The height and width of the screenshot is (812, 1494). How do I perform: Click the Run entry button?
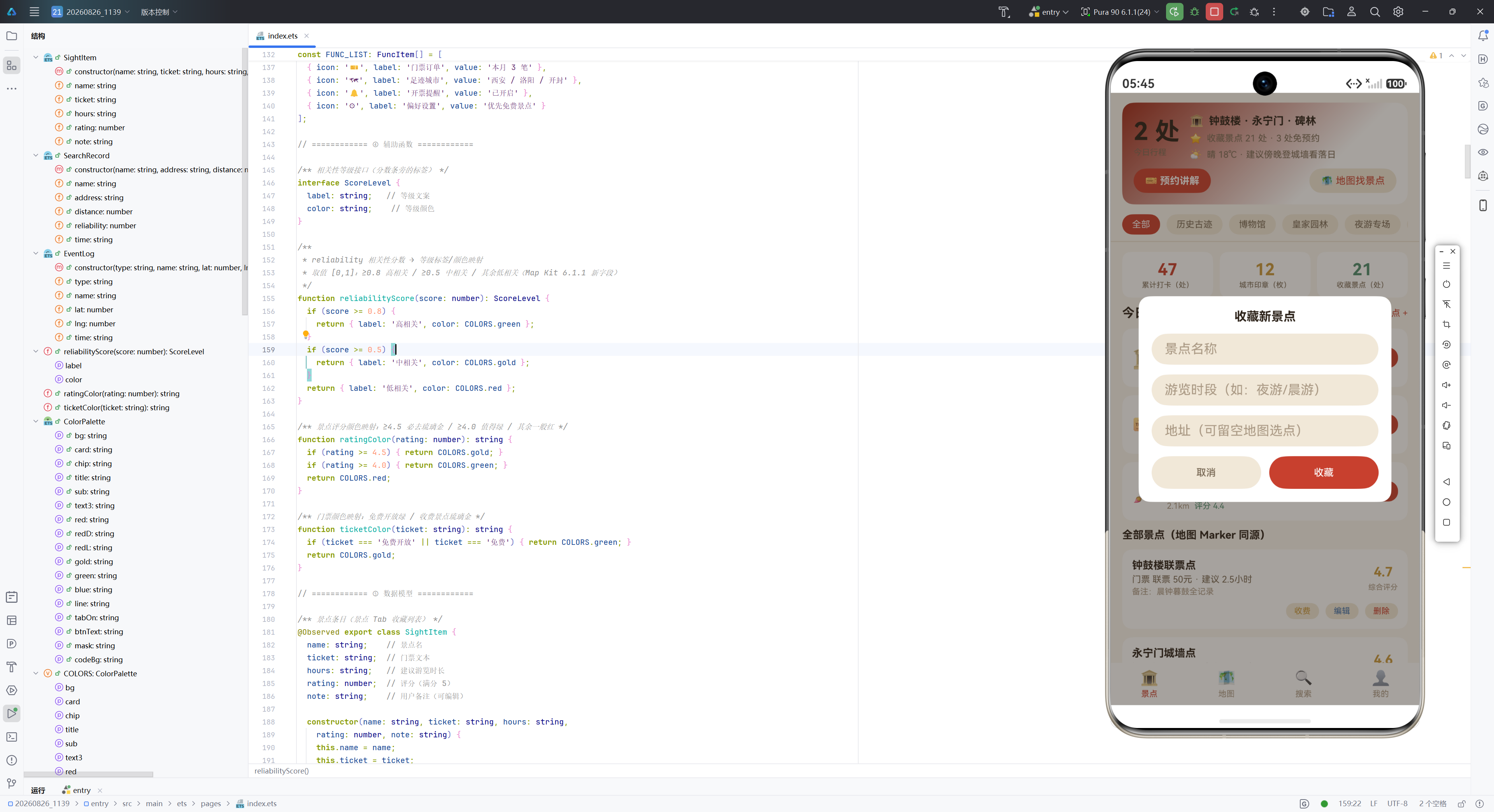1174,12
